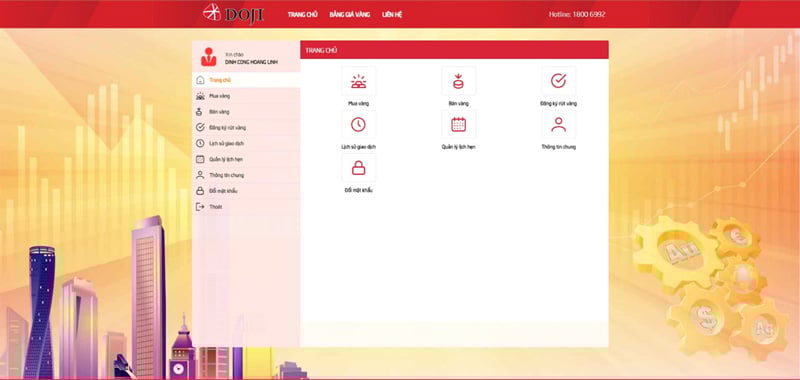800x380 pixels.
Task: Open the Thông tin chung person tile
Action: click(x=559, y=124)
